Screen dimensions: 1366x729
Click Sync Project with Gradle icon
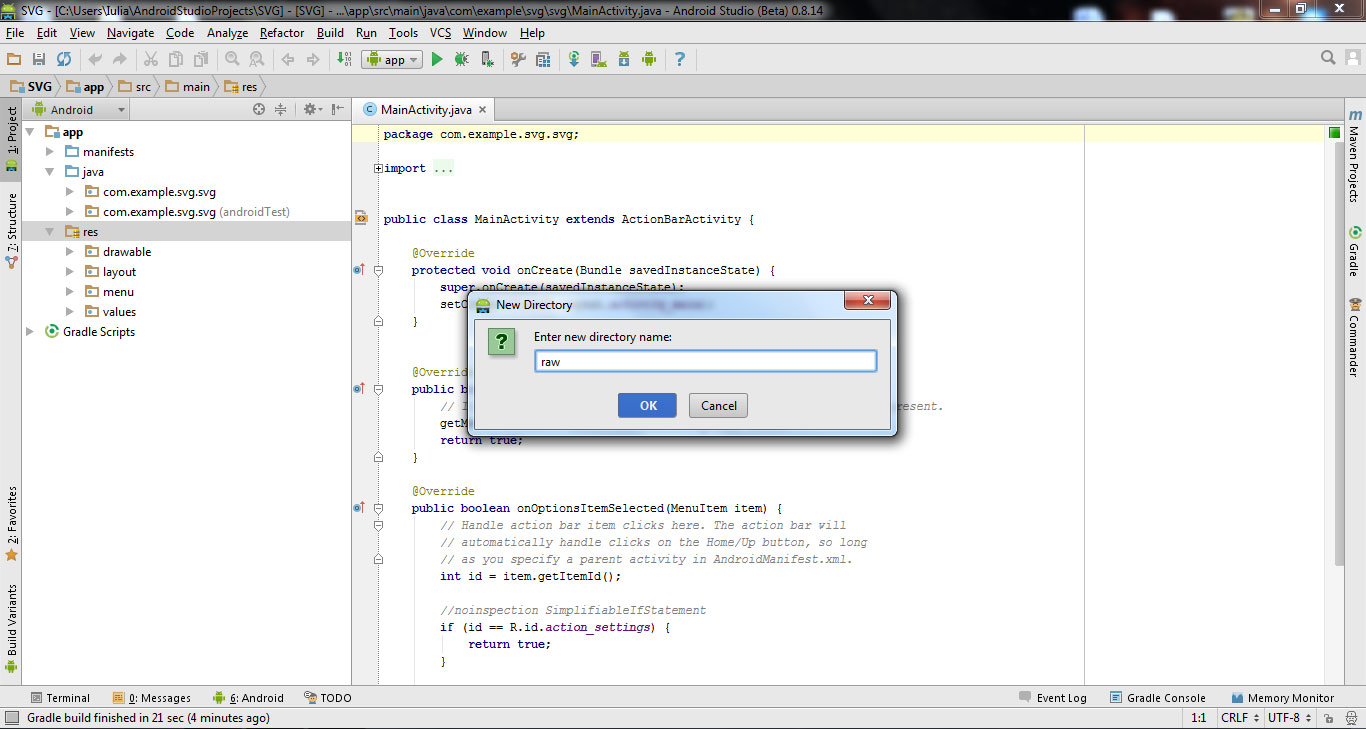[574, 60]
